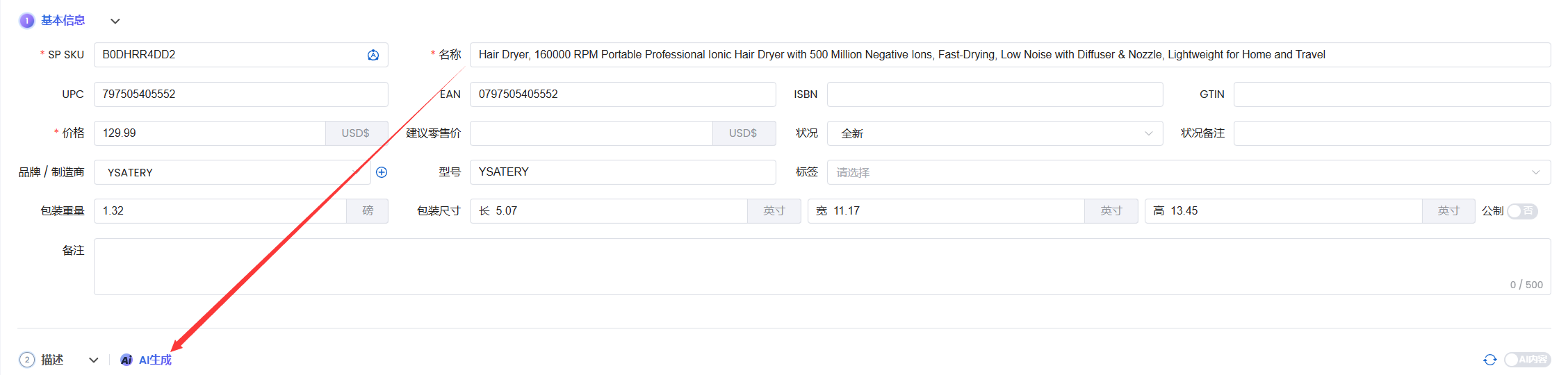The height and width of the screenshot is (375, 1568).
Task: Click the refresh icon beside AI内容 toggle
Action: click(x=1490, y=360)
